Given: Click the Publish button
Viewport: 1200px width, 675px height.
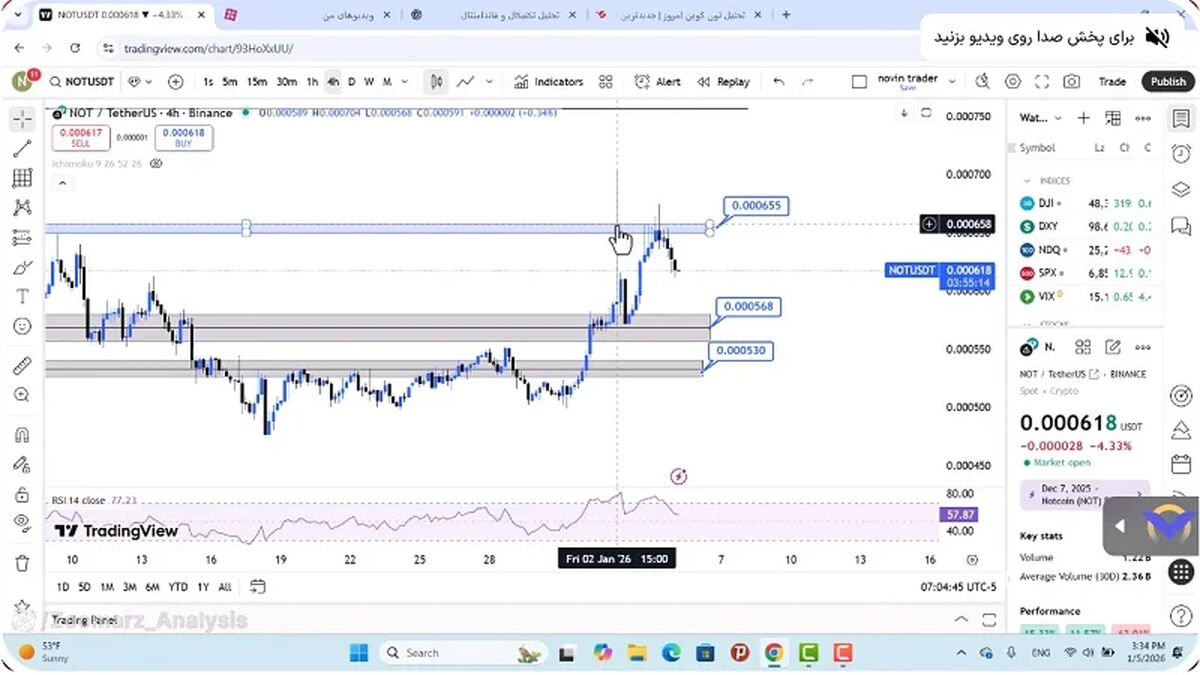Looking at the screenshot, I should click(x=1167, y=82).
